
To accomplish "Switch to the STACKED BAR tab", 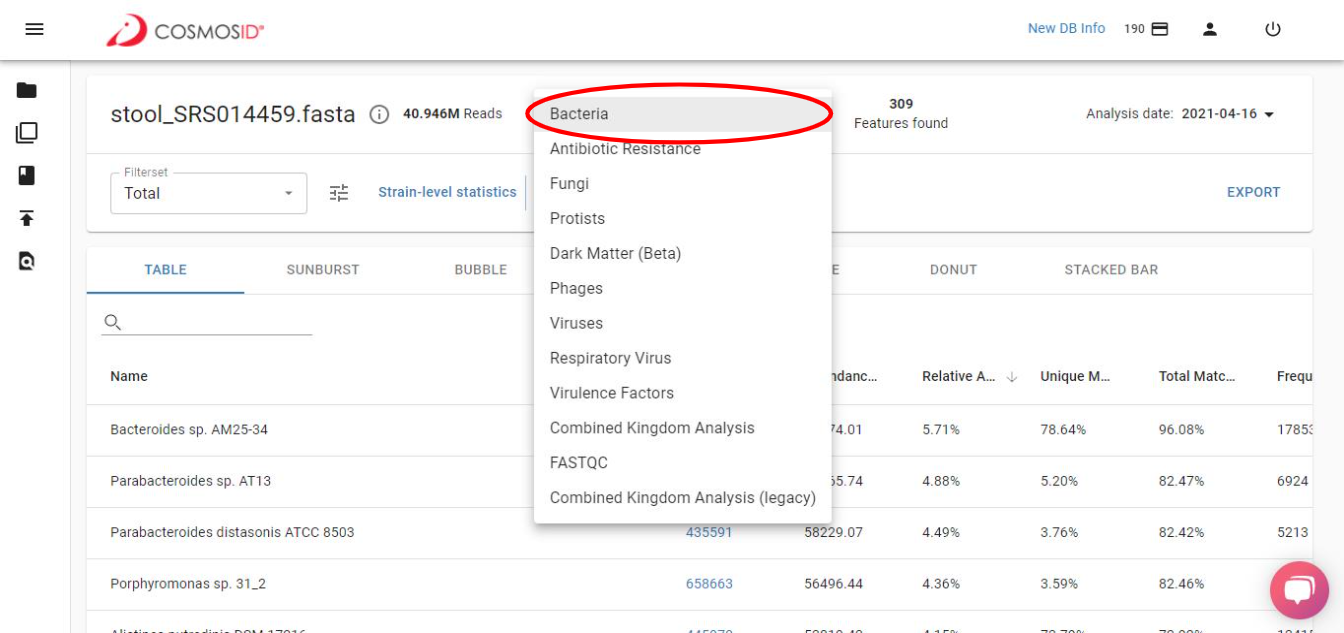I will point(1111,270).
